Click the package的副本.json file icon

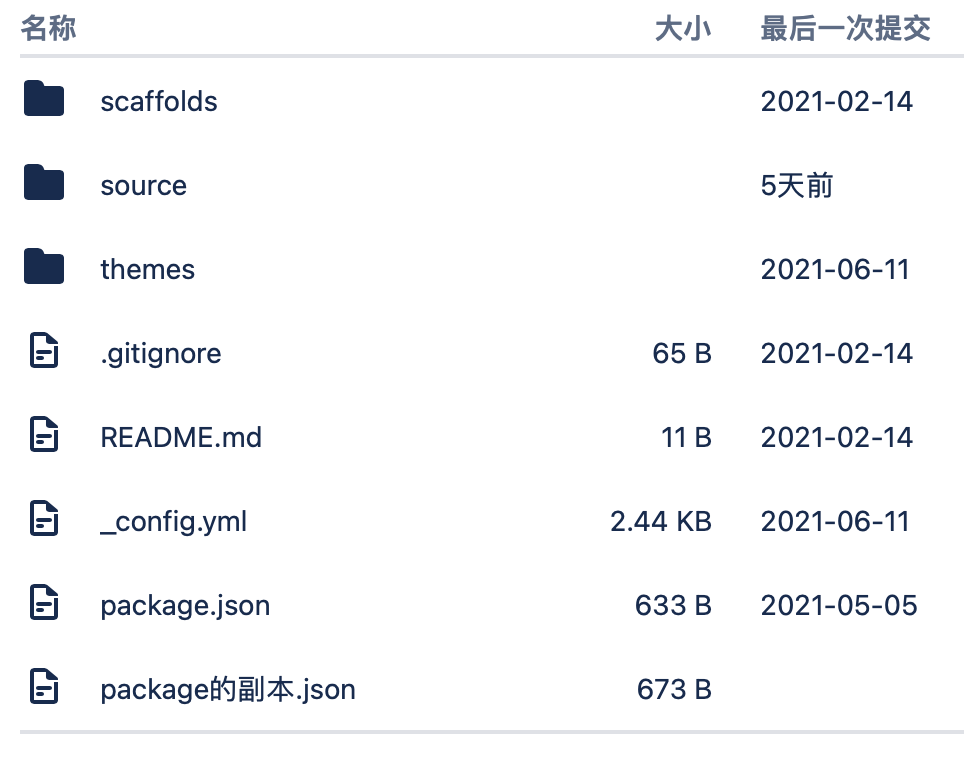(x=44, y=686)
